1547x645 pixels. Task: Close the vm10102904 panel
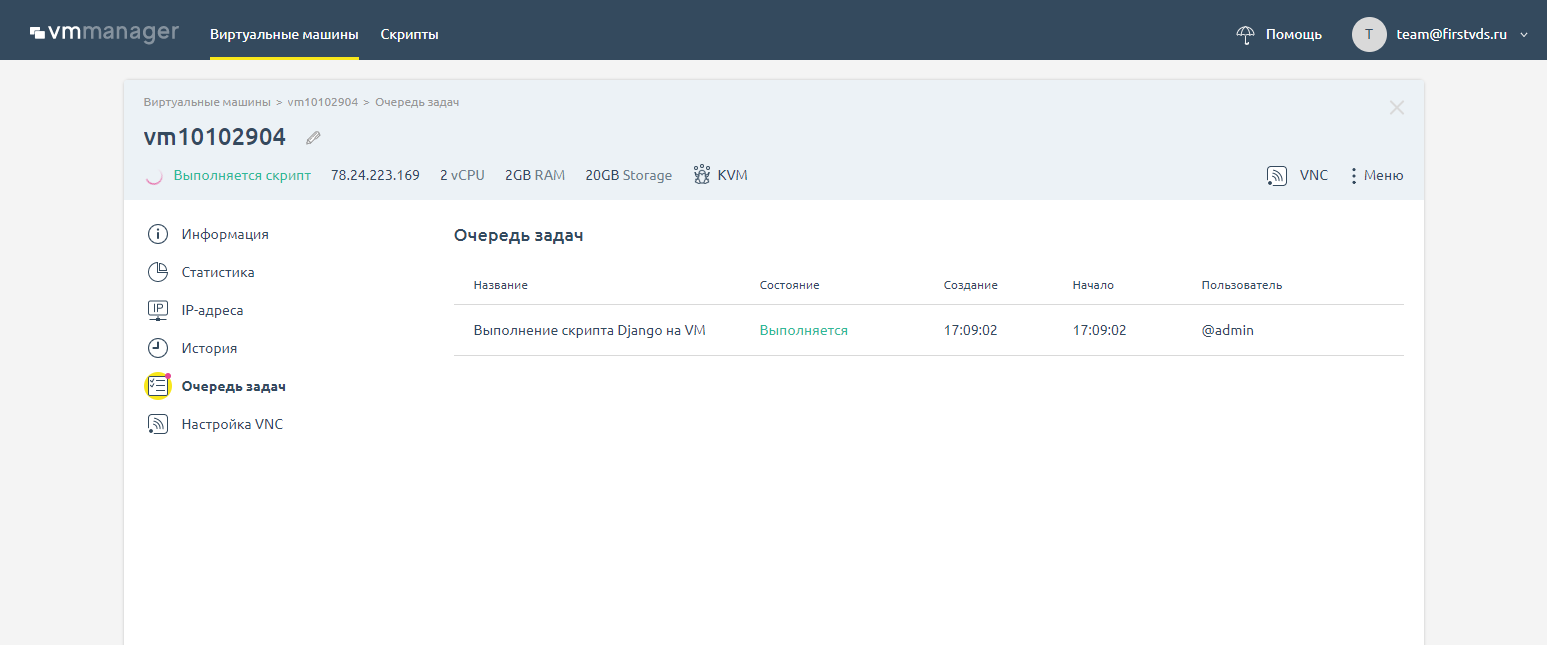[1397, 108]
